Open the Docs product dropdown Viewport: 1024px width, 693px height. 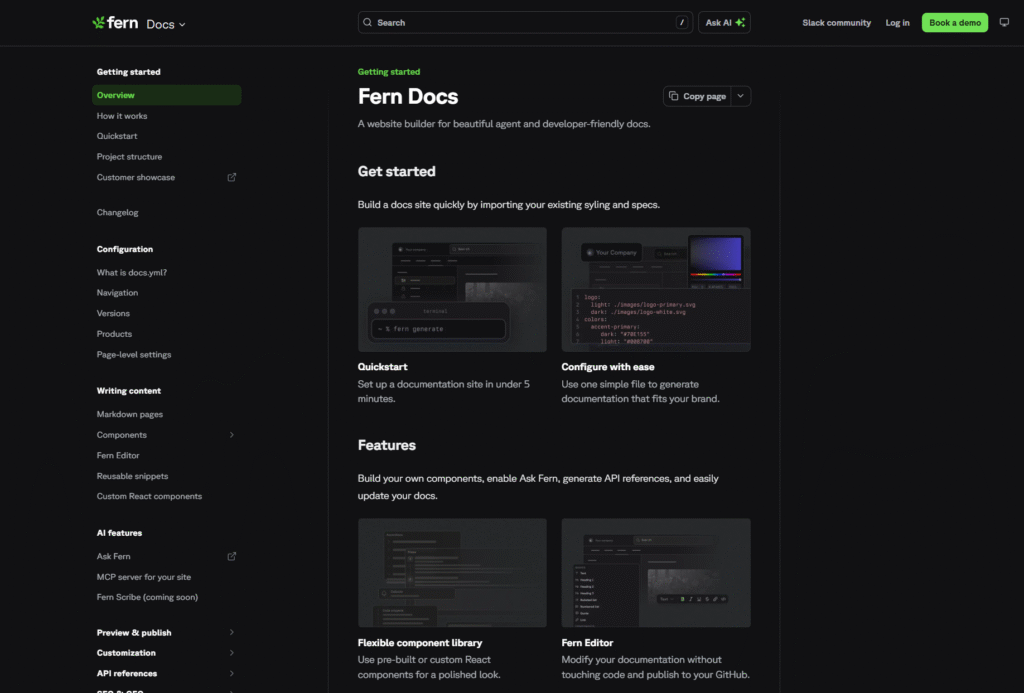166,24
